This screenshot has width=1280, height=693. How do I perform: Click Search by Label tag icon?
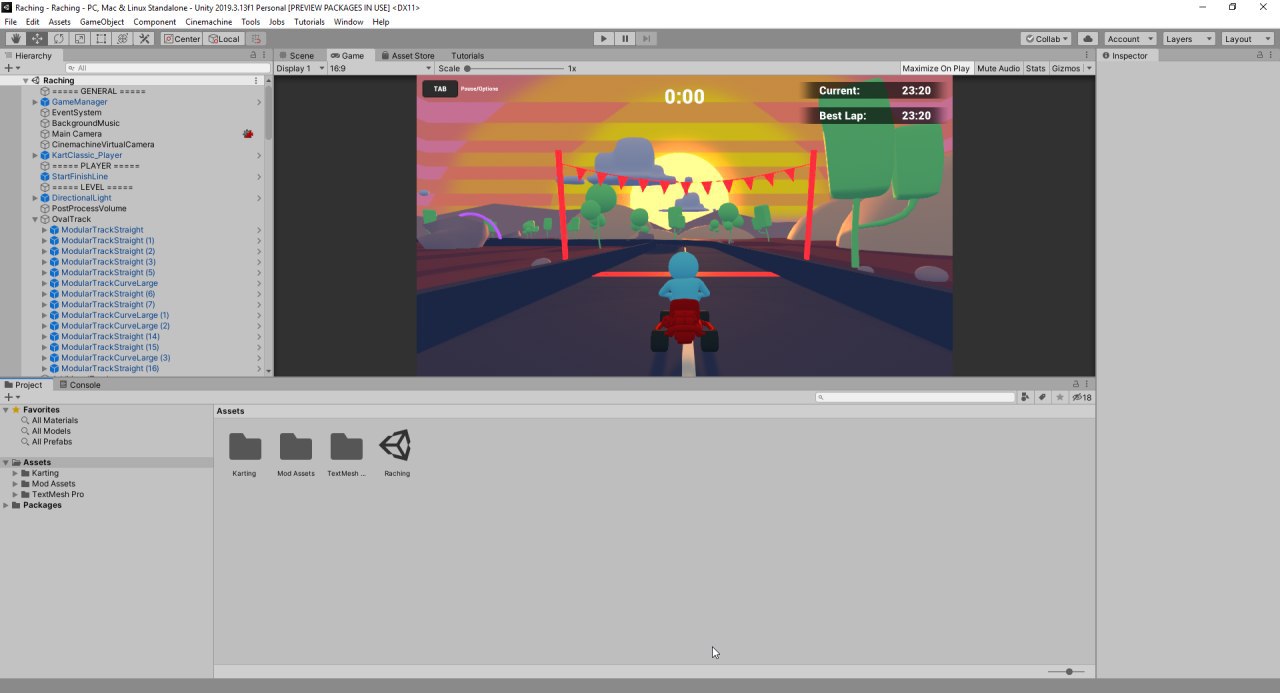[x=1042, y=397]
